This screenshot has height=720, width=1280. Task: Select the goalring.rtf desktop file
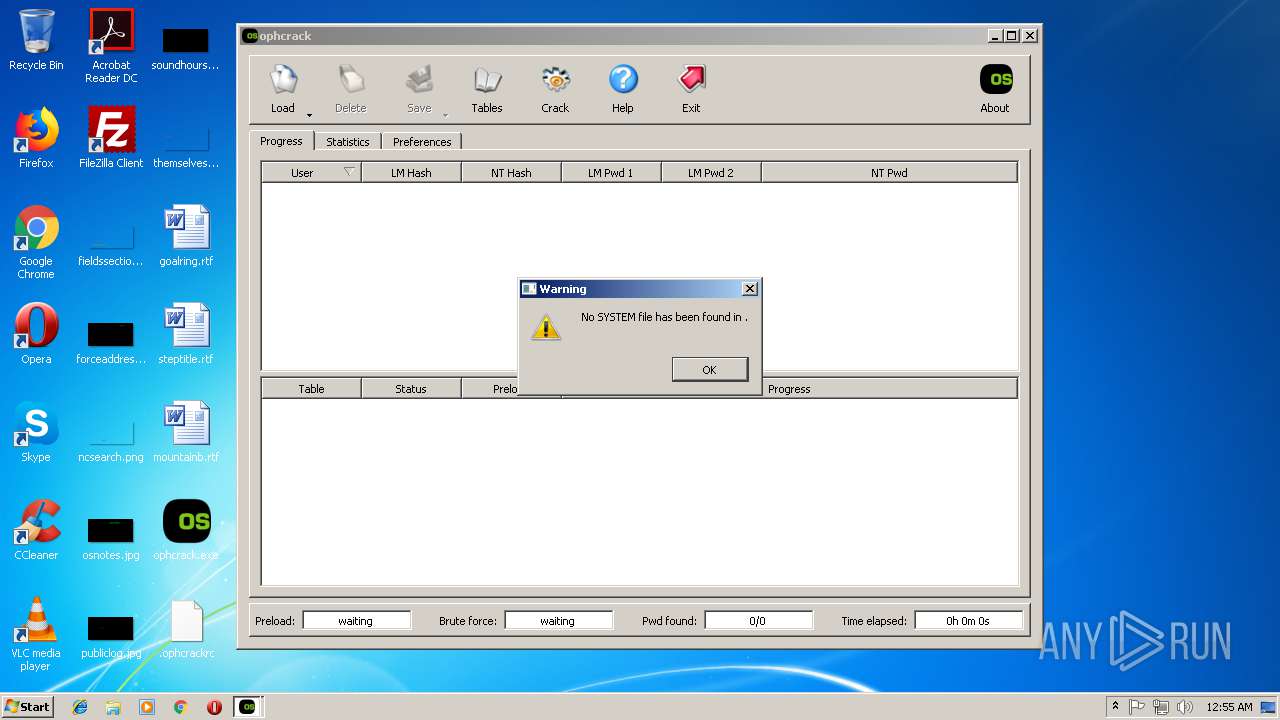[186, 237]
